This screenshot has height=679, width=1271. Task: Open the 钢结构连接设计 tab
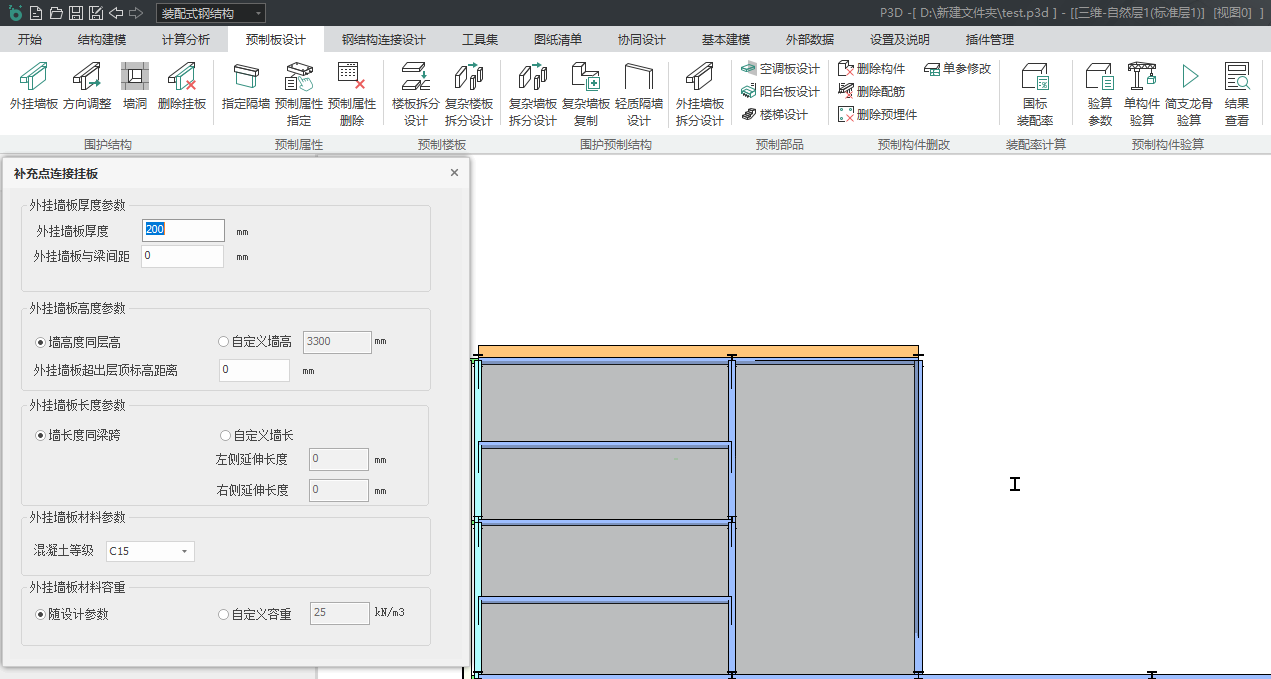pyautogui.click(x=383, y=40)
